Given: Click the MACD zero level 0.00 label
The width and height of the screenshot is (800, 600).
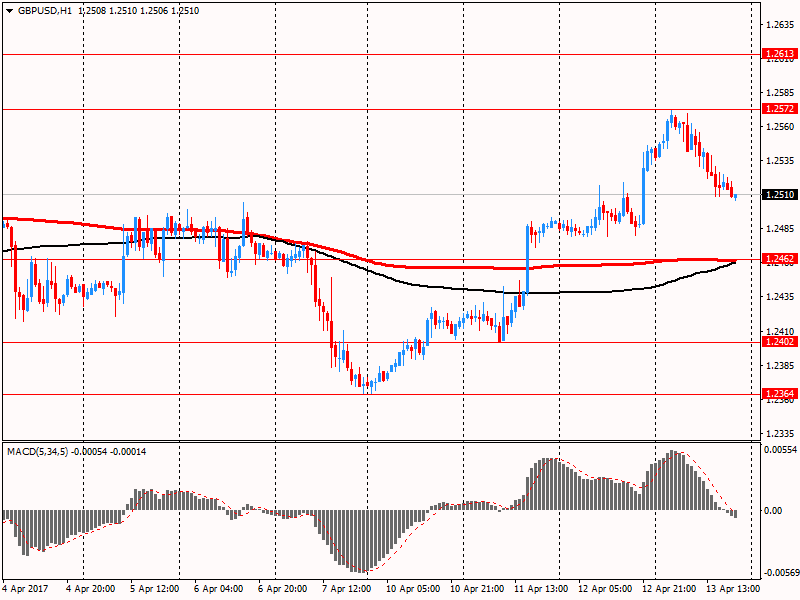Looking at the screenshot, I should point(773,511).
